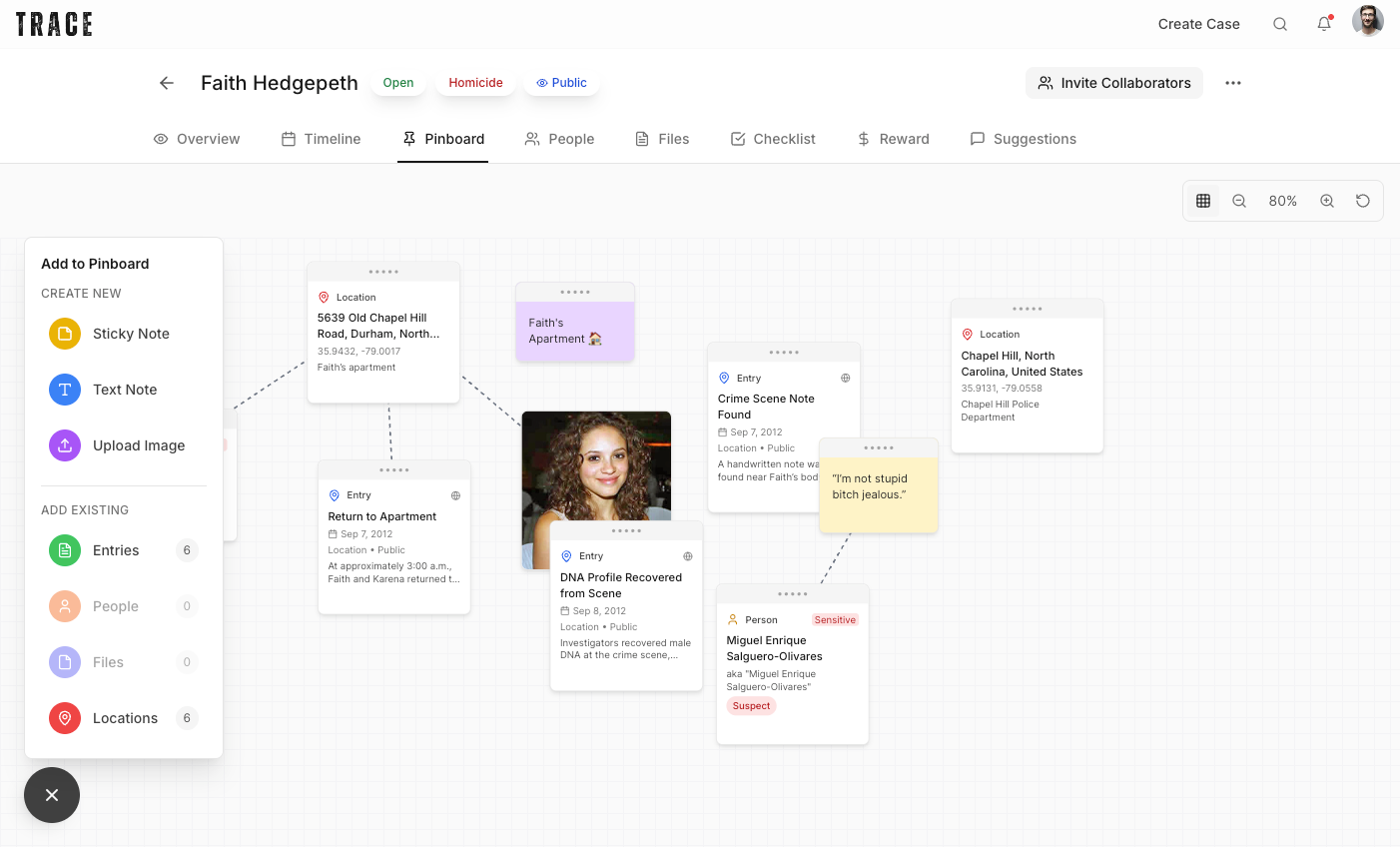Add existing Locations
This screenshot has height=847, width=1400.
pos(124,718)
